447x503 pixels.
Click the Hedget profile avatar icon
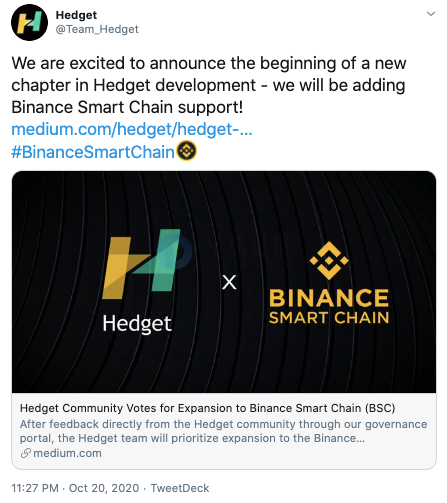[x=29, y=22]
